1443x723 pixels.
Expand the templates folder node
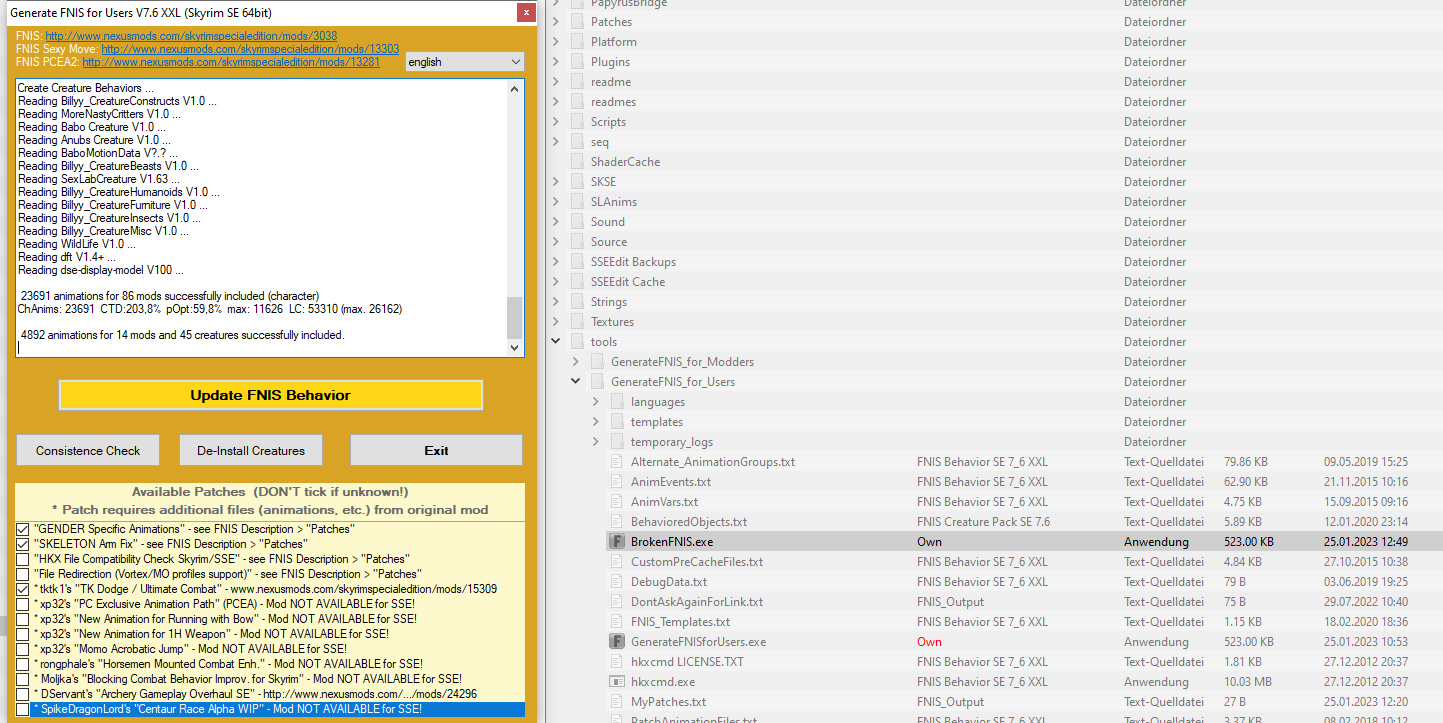[596, 421]
